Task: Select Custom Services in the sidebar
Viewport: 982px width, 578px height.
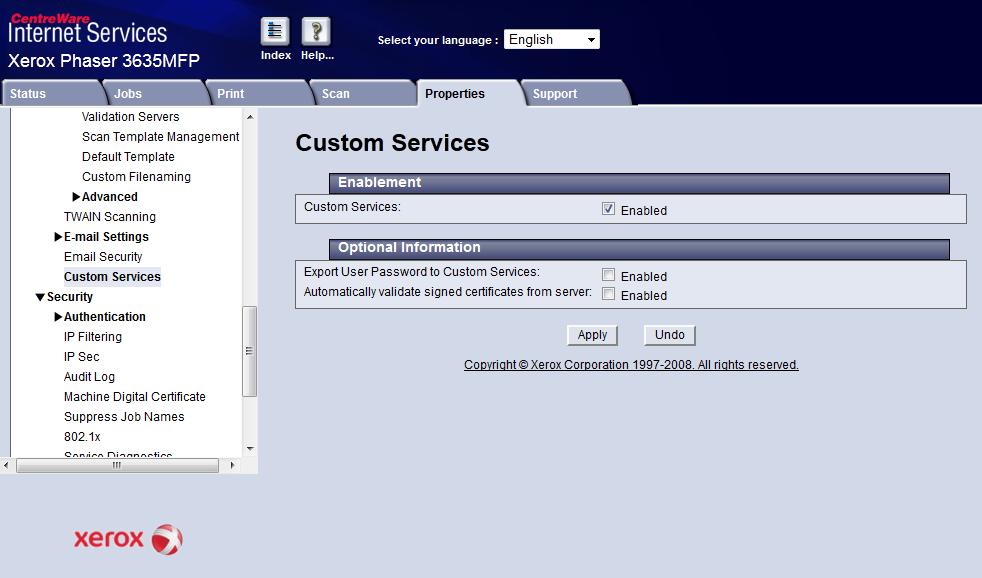Action: (x=112, y=277)
